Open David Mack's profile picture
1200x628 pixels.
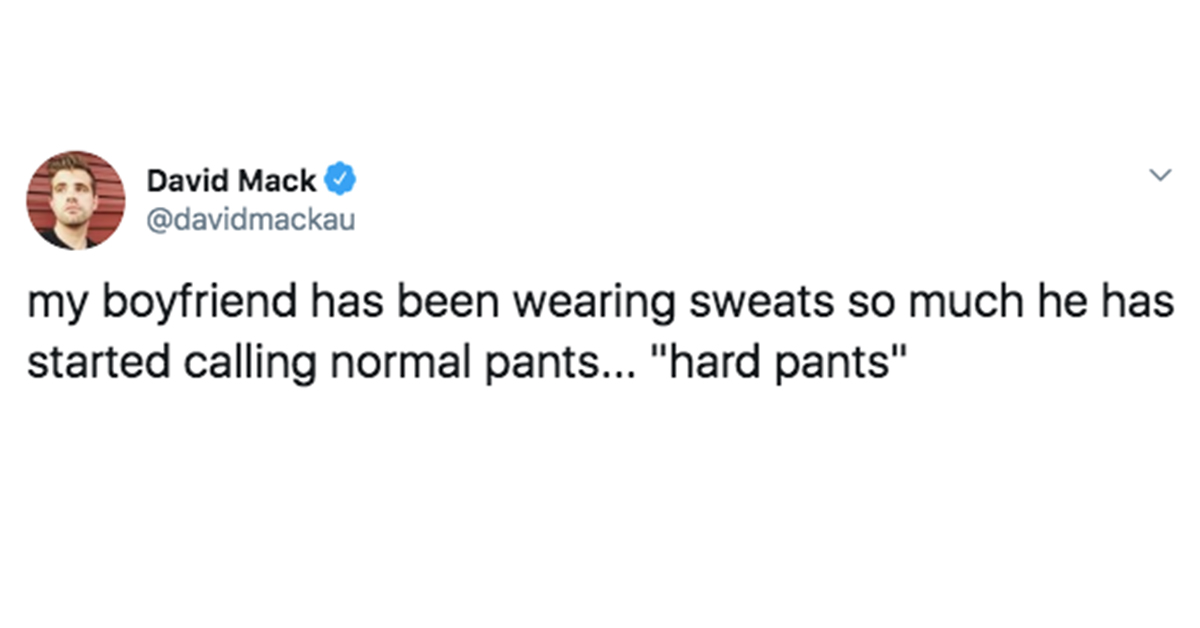click(x=76, y=200)
